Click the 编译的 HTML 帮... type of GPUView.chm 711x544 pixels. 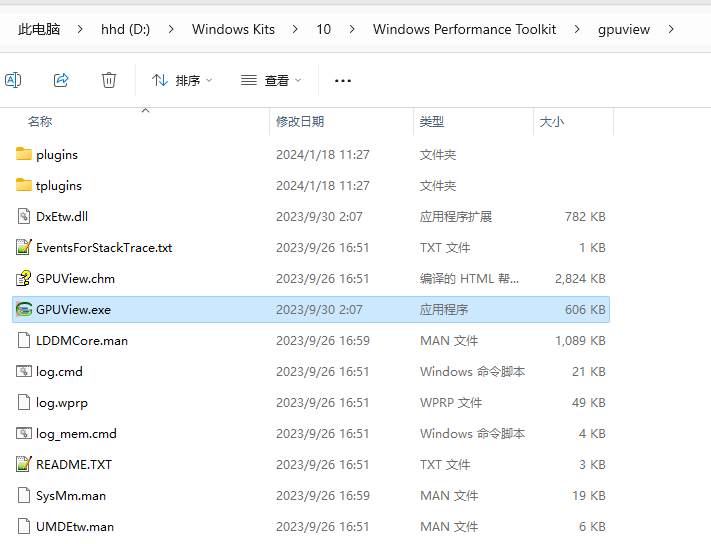(x=469, y=278)
